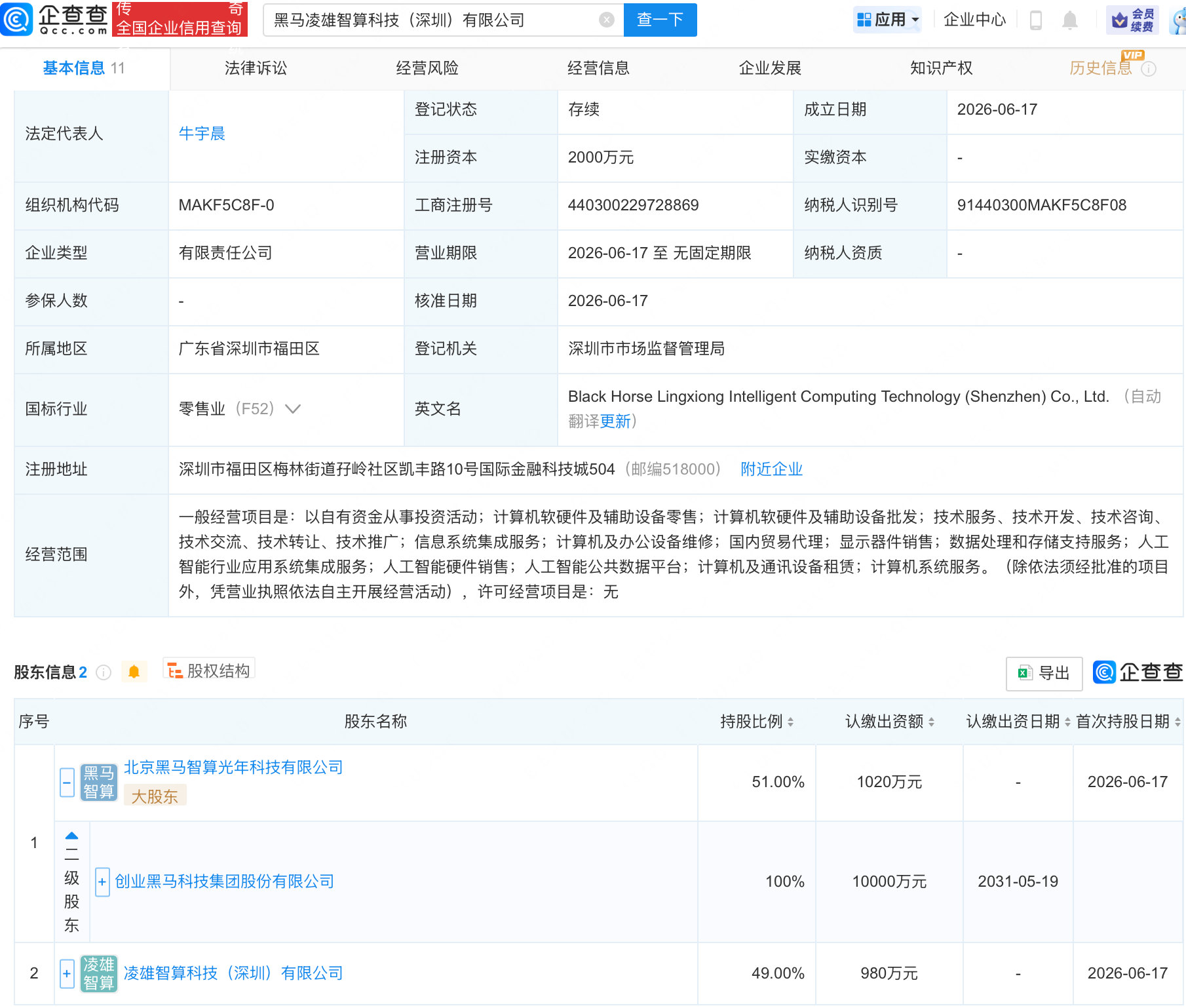1186x1008 pixels.
Task: Open 凌雄智算科技（深圳）有限公司 link
Action: click(x=233, y=973)
